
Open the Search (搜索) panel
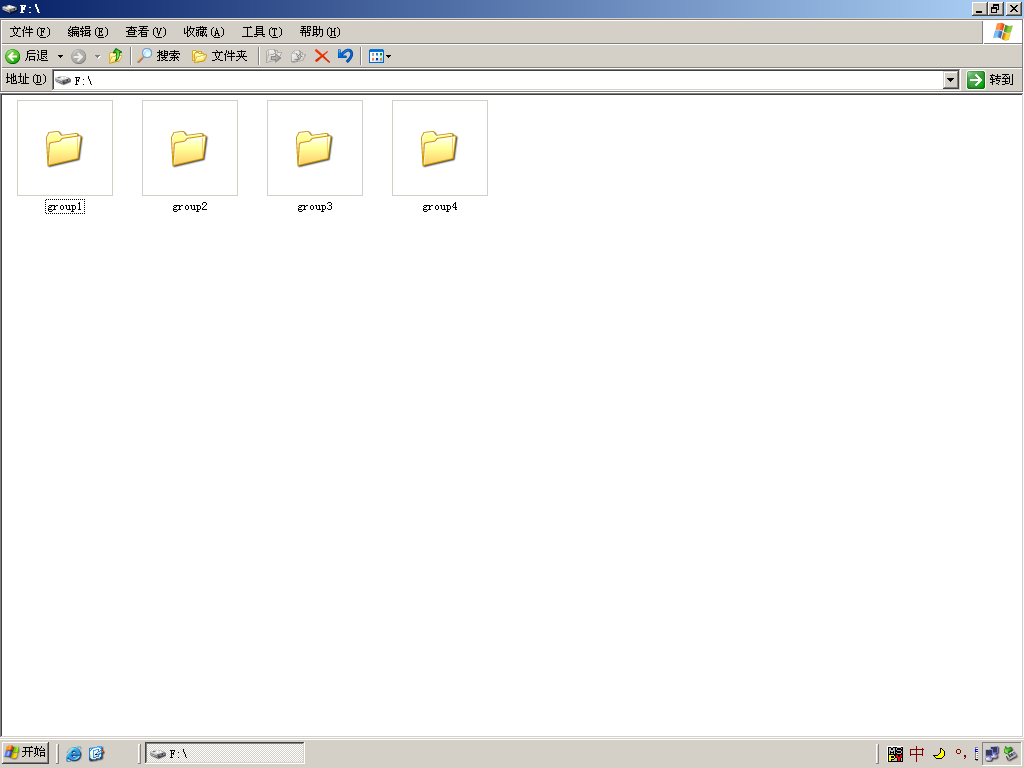click(x=158, y=56)
